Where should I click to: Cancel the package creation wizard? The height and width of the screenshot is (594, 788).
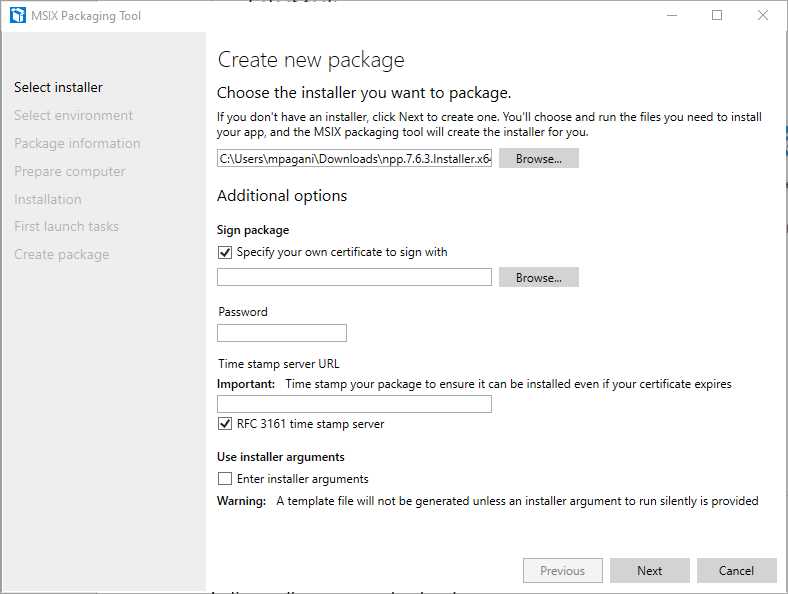736,570
